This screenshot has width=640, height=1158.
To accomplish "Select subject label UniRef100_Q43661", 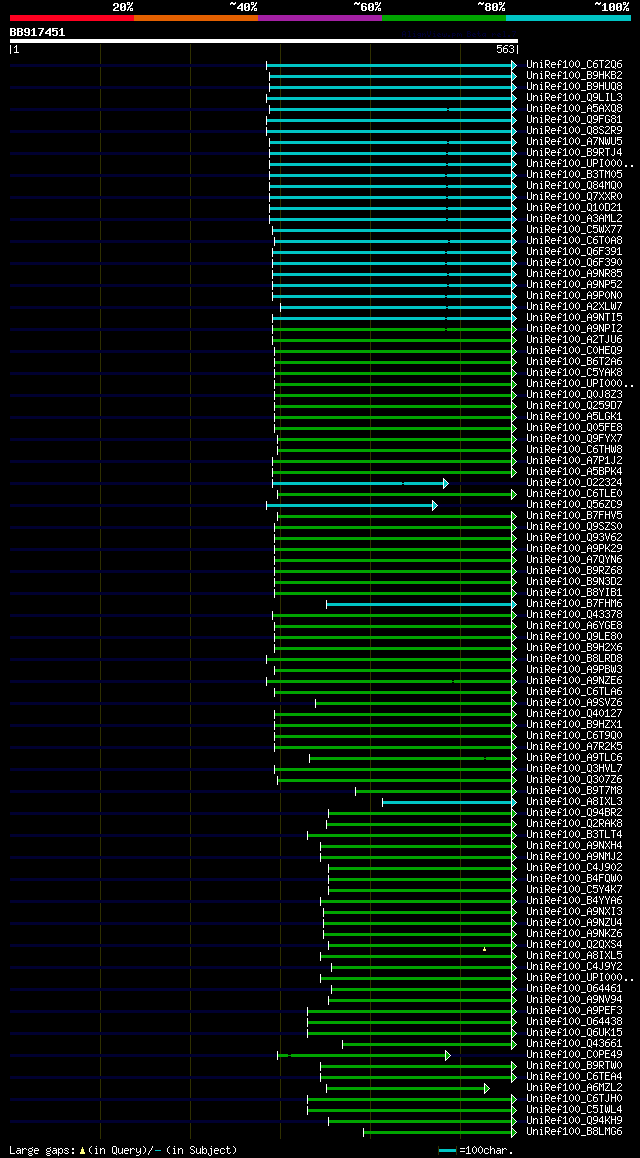I will [574, 1044].
